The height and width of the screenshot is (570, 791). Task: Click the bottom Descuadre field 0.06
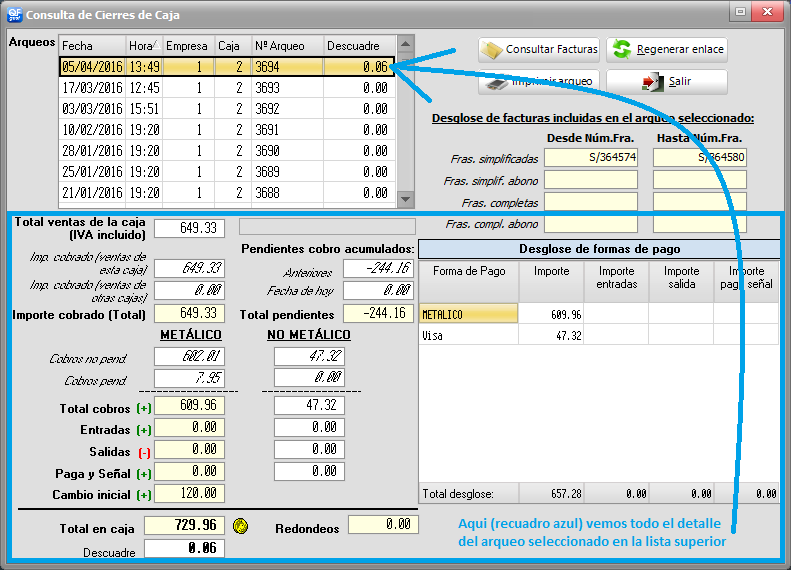(185, 548)
